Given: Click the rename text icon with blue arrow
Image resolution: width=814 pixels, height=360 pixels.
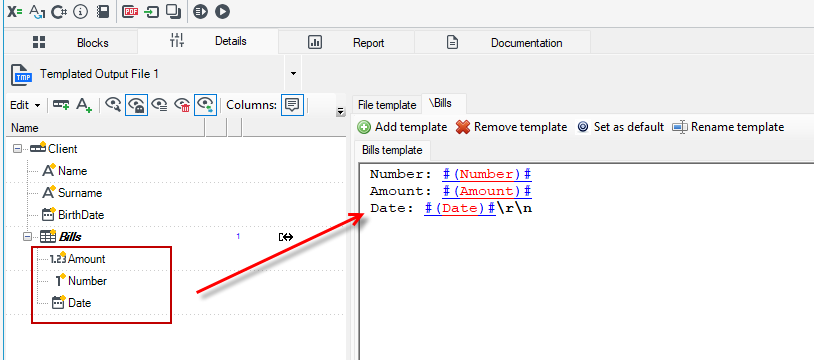Looking at the screenshot, I should coord(37,11).
